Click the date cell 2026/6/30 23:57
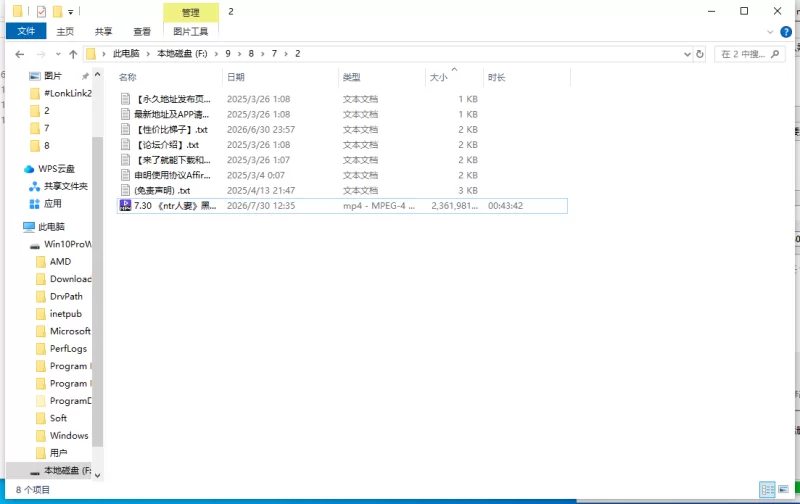The image size is (800, 504). point(261,130)
